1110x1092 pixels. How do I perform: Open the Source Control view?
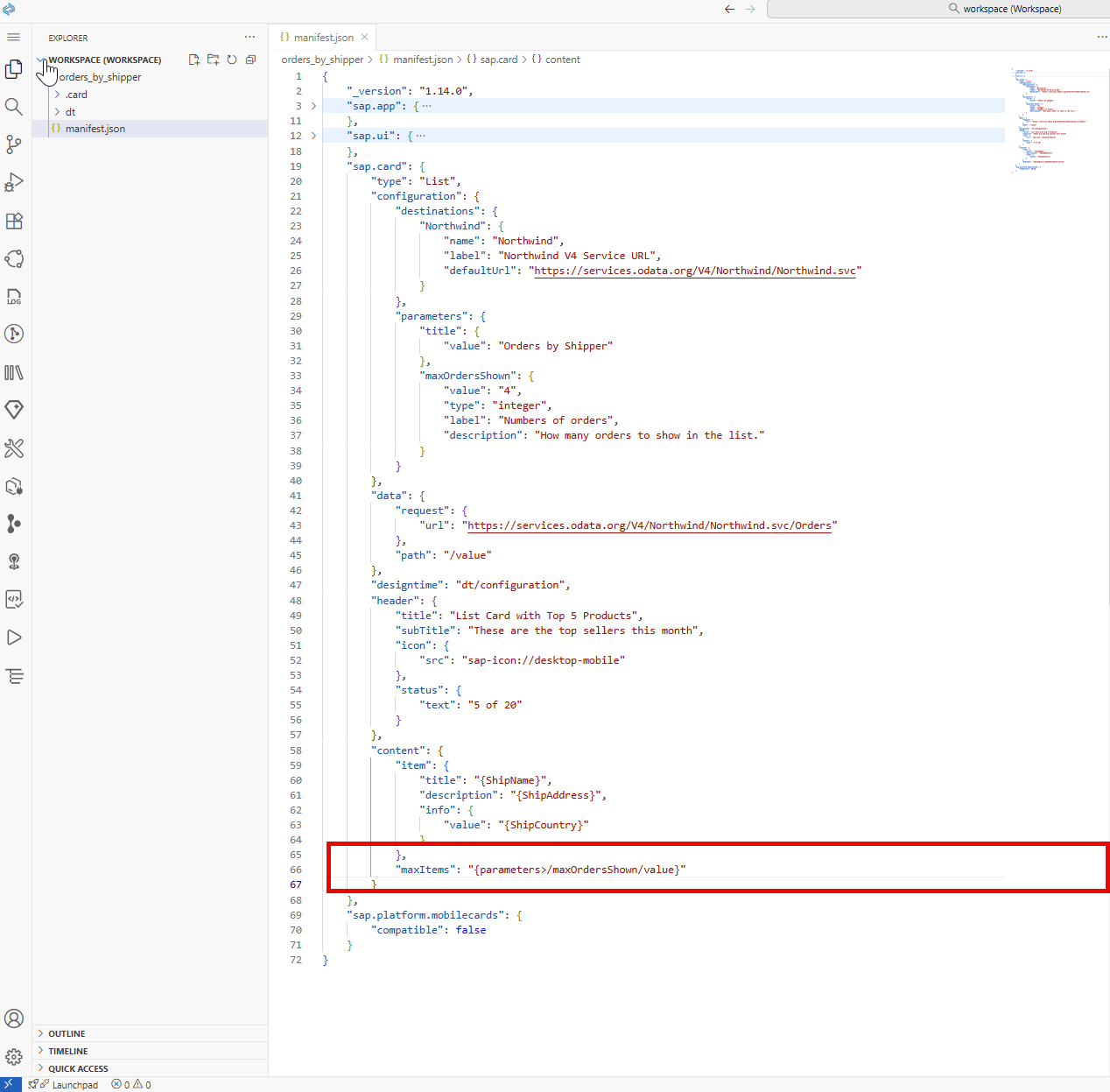(14, 144)
